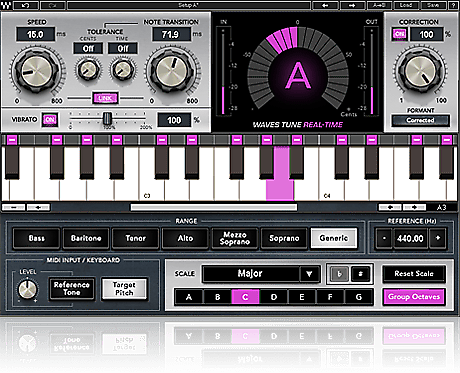Switch note display to sharps
Viewport: 460px width, 373px height.
[361, 274]
